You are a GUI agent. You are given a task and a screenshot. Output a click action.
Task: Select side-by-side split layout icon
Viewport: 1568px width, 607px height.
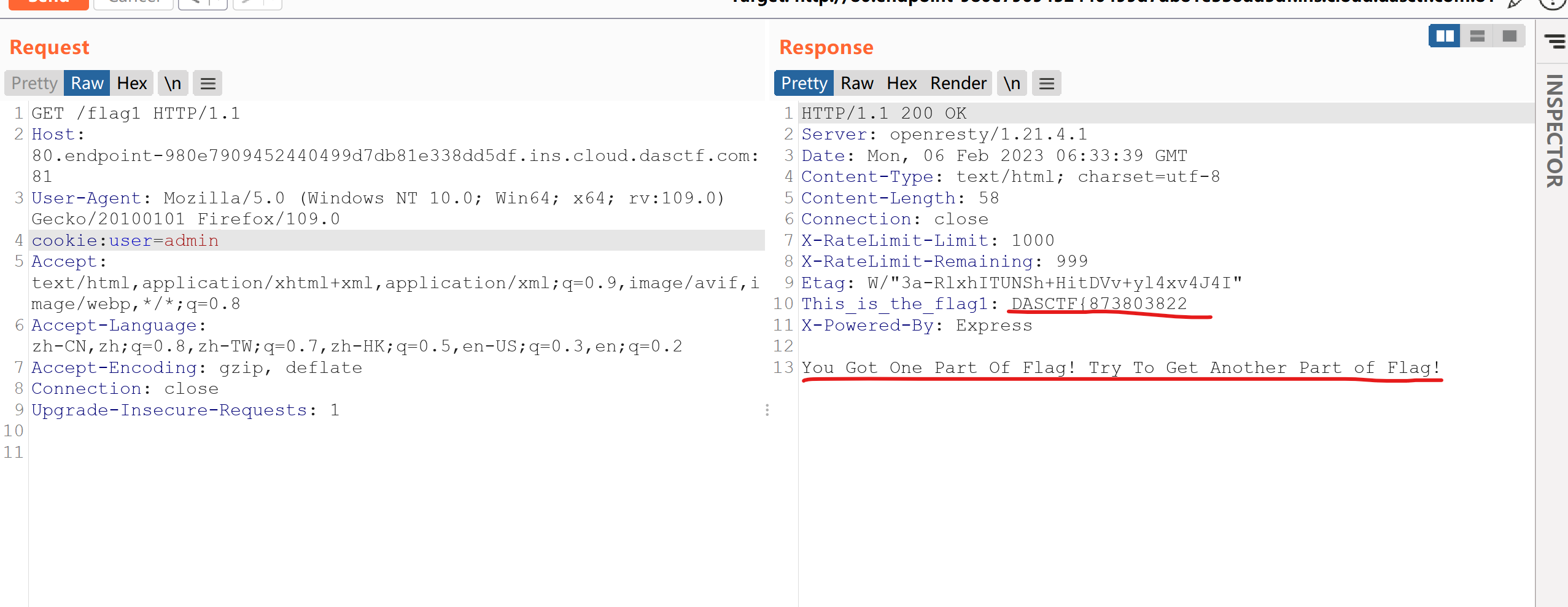(1445, 36)
